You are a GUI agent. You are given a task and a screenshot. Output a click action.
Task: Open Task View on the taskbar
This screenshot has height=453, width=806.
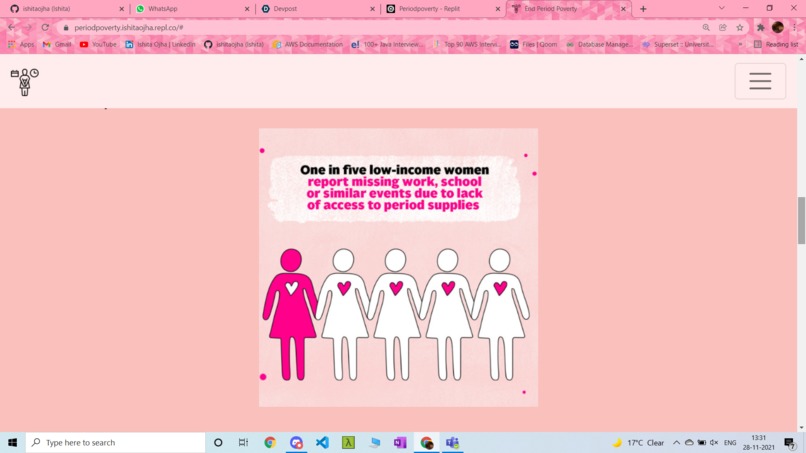(244, 442)
